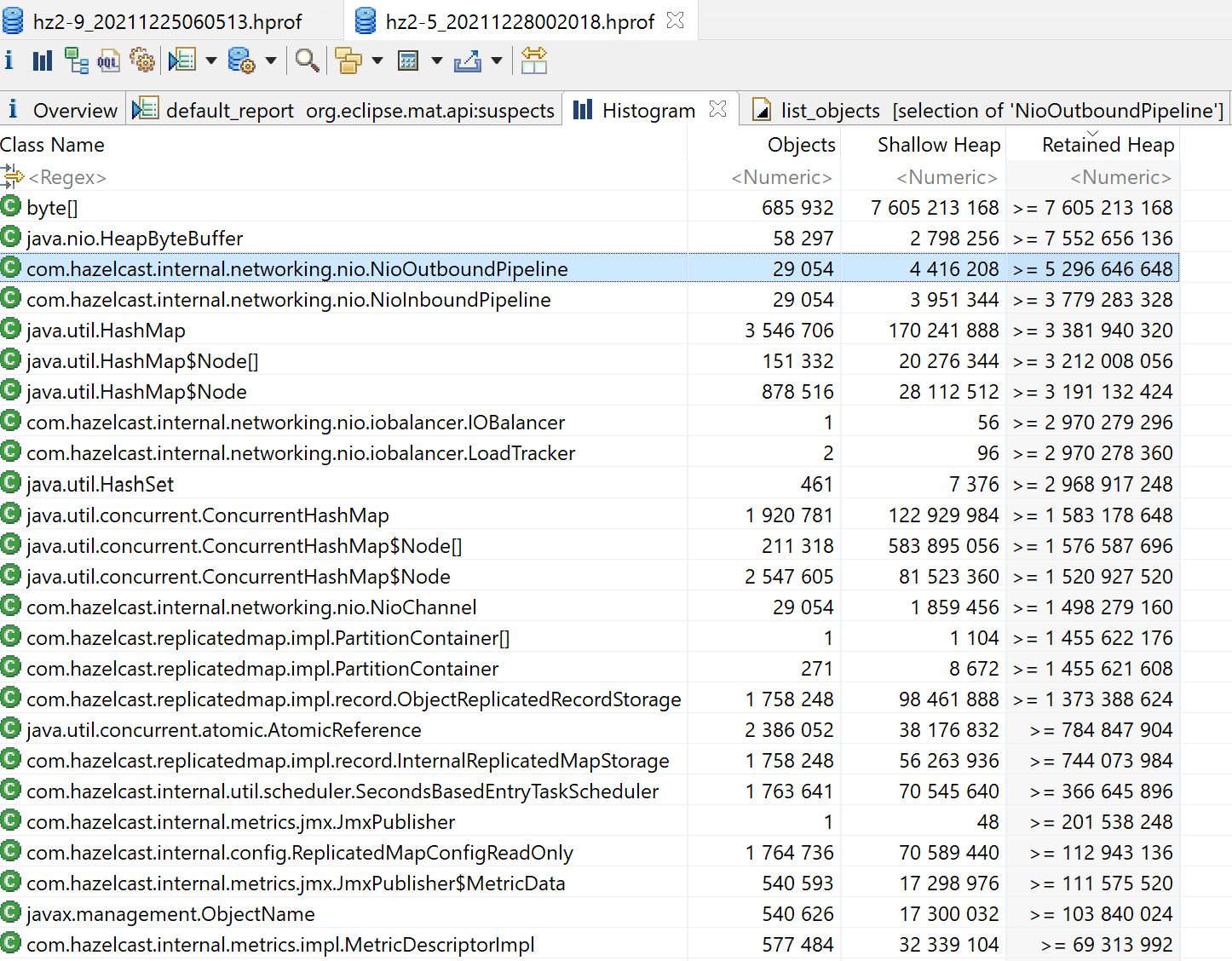Open the OQL query editor icon
This screenshot has height=961, width=1232.
point(109,60)
